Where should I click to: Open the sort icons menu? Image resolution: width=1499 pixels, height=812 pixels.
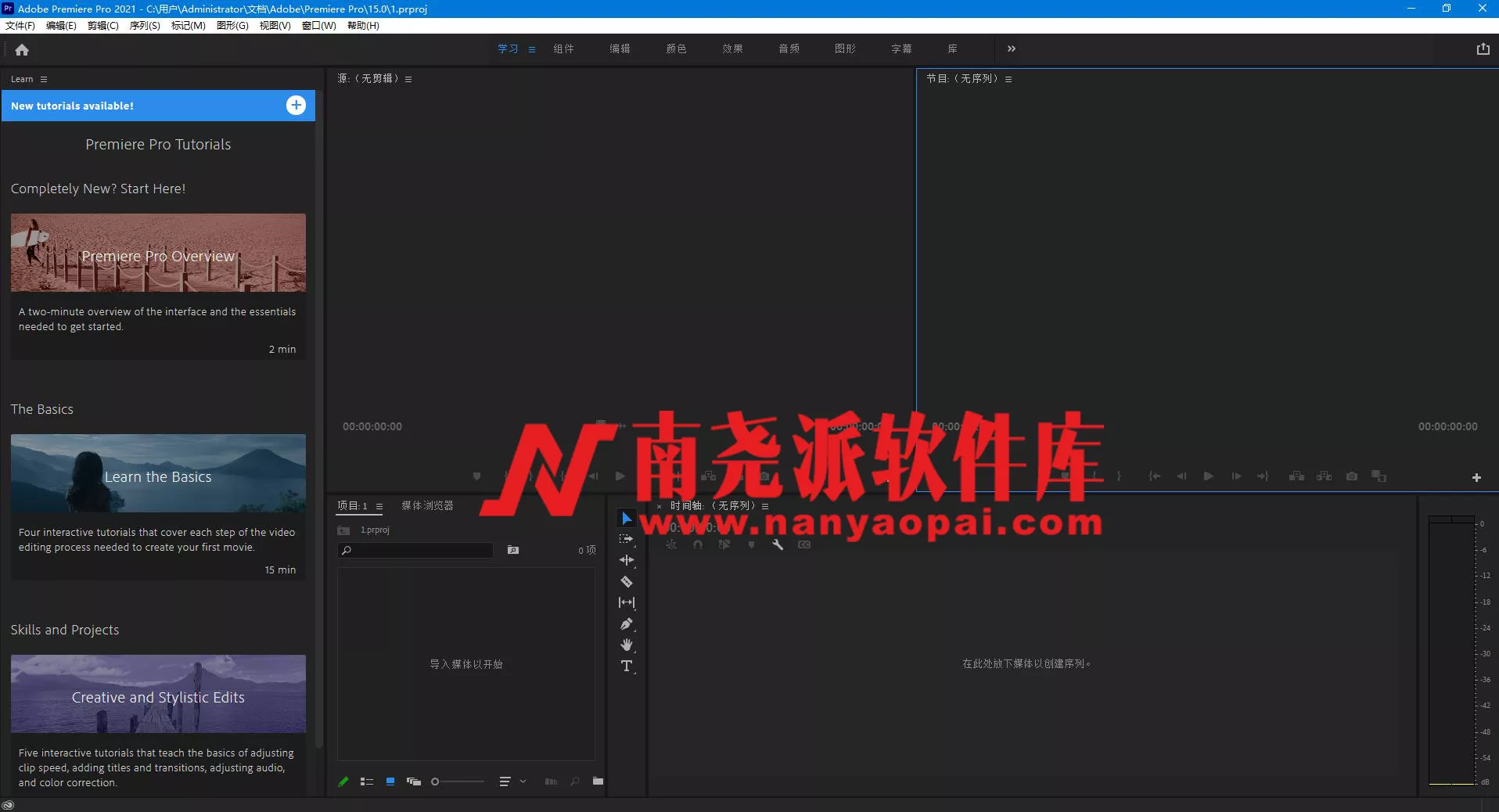click(x=505, y=781)
